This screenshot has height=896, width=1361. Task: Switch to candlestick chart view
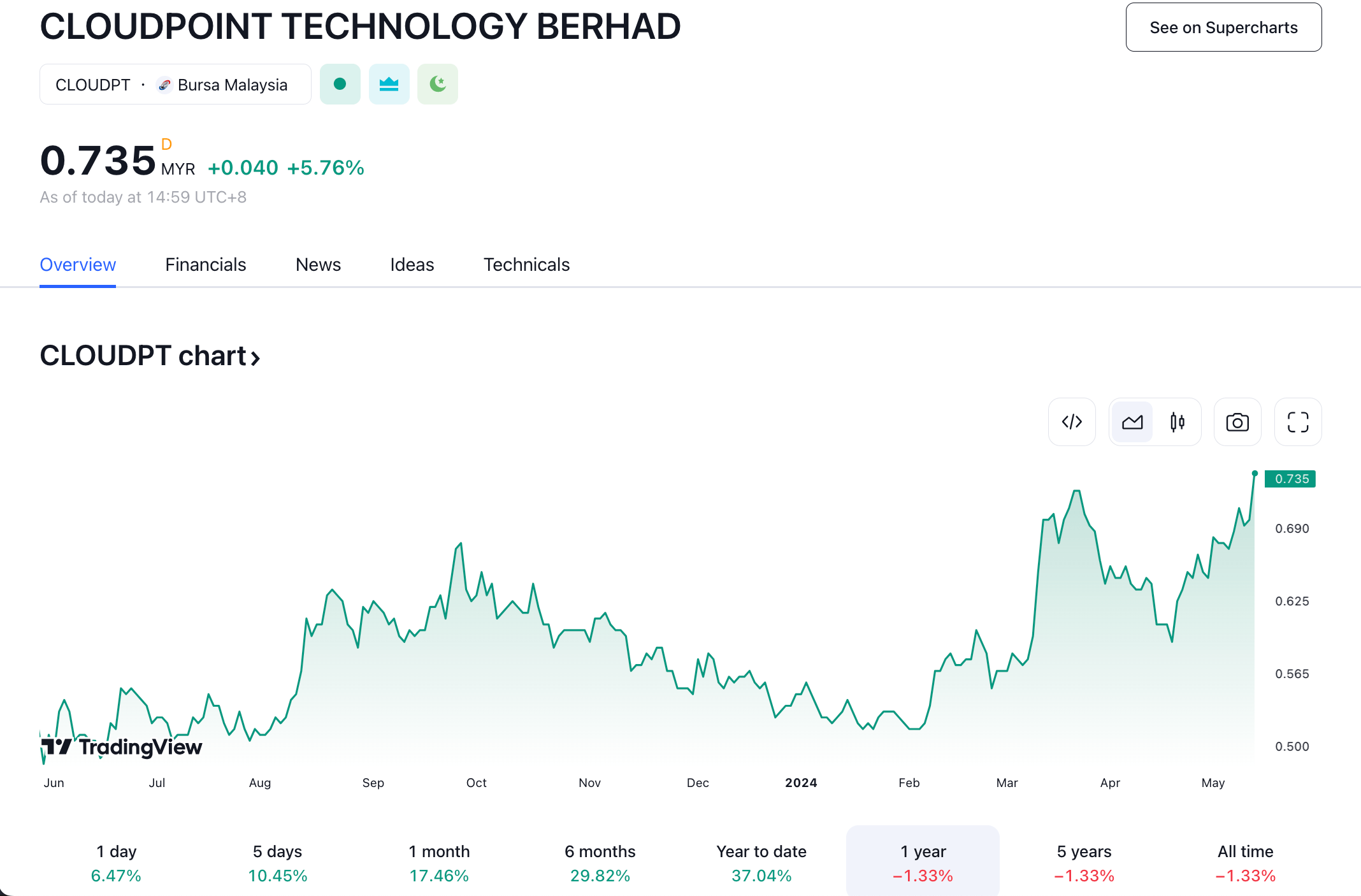point(1177,422)
